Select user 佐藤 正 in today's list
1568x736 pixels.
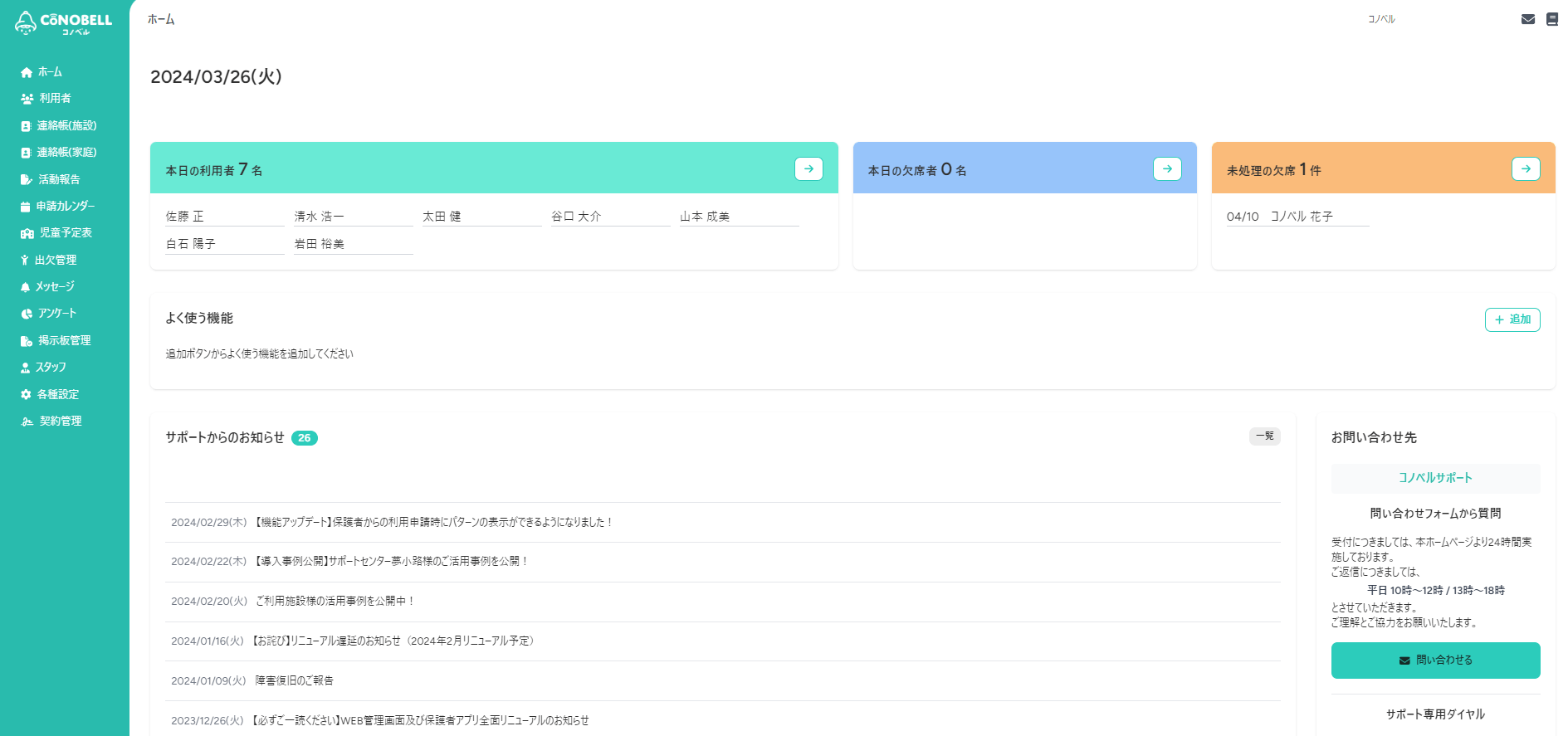(x=185, y=217)
